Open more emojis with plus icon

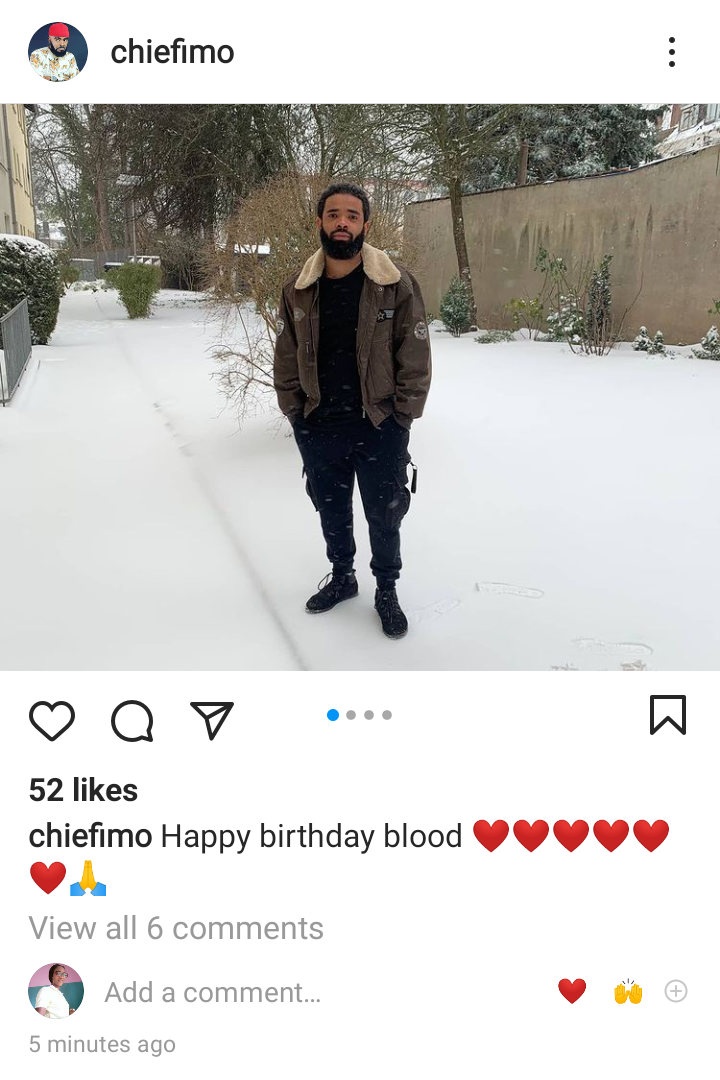point(676,991)
